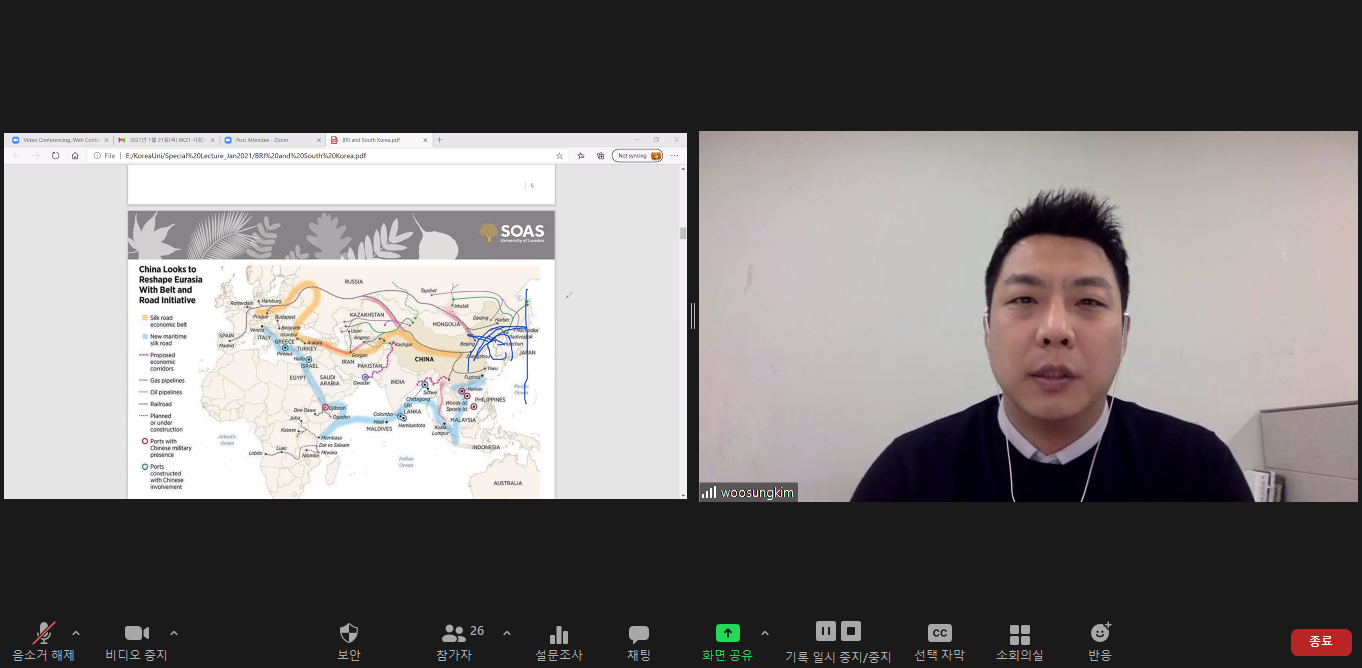This screenshot has height=668, width=1362.
Task: Open the polls (설문조사) icon
Action: [x=558, y=634]
